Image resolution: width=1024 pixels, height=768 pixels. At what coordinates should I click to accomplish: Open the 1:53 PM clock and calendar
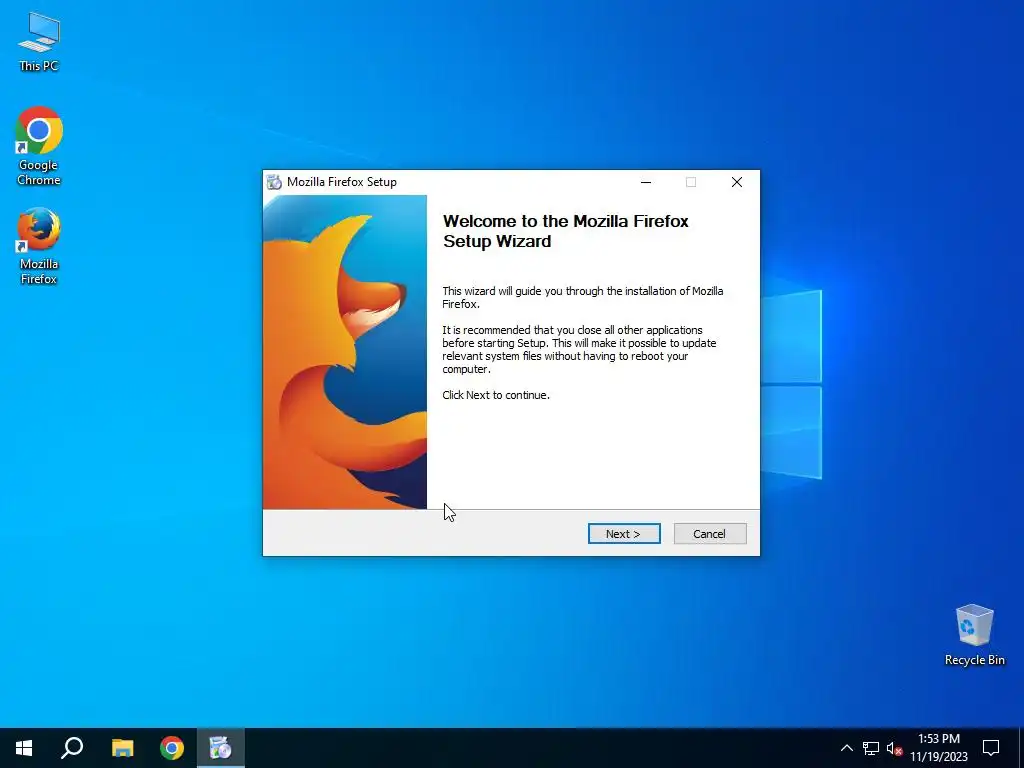[939, 748]
